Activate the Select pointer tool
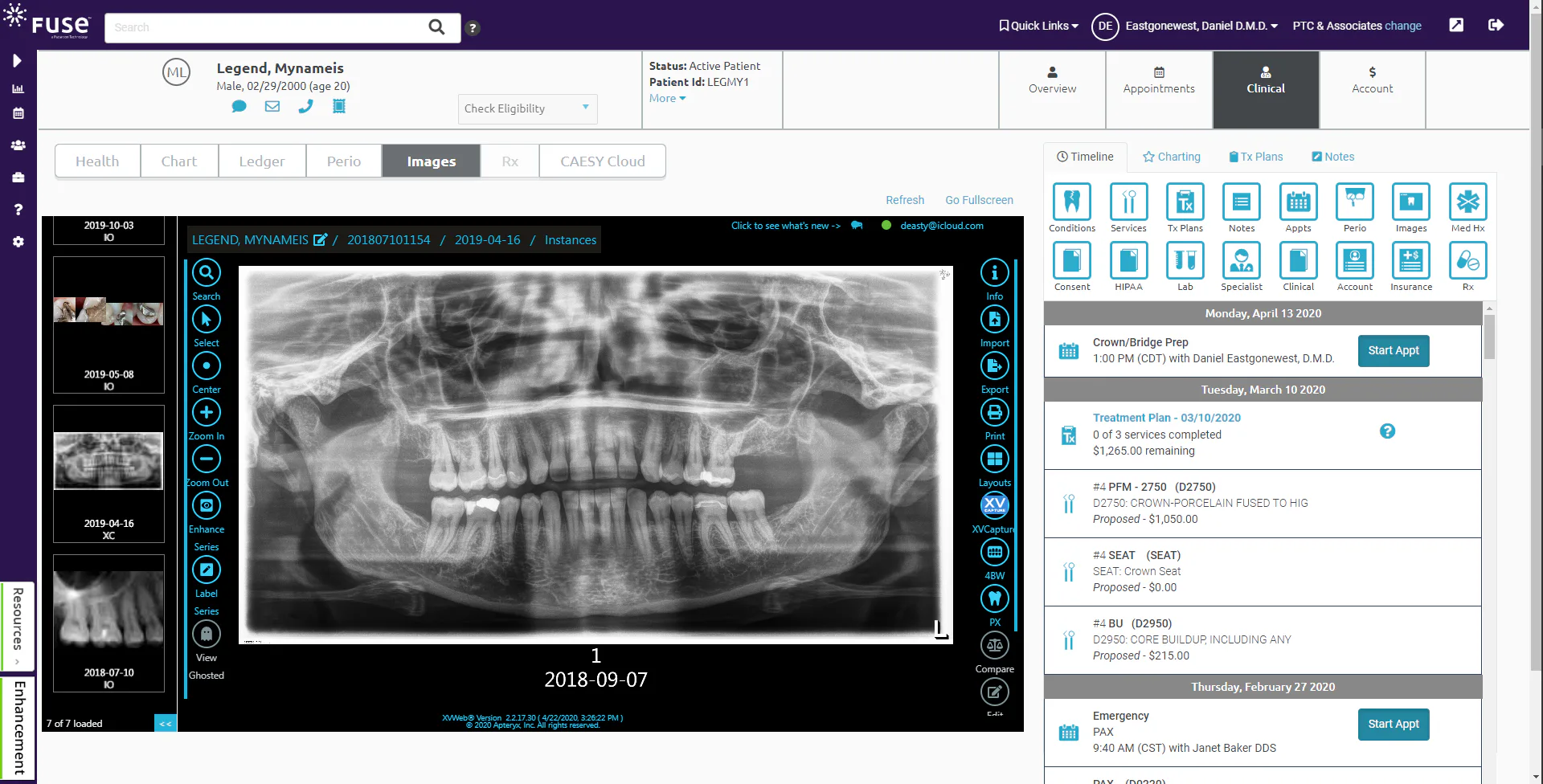Viewport: 1543px width, 784px height. tap(207, 320)
